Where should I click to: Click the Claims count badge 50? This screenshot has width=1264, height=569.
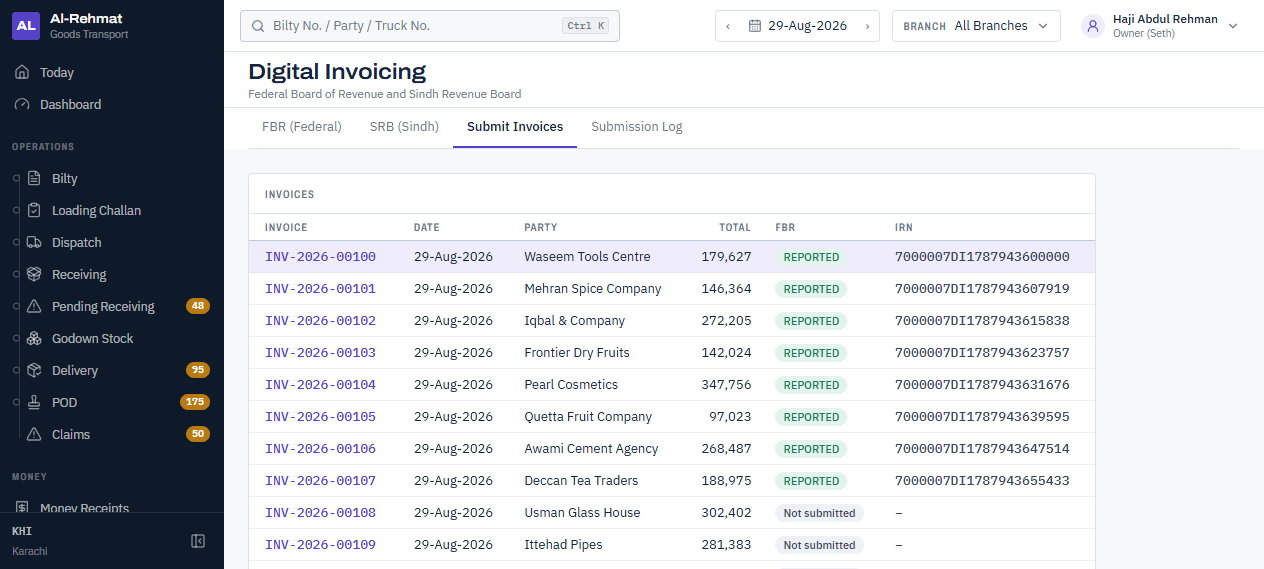pyautogui.click(x=198, y=434)
